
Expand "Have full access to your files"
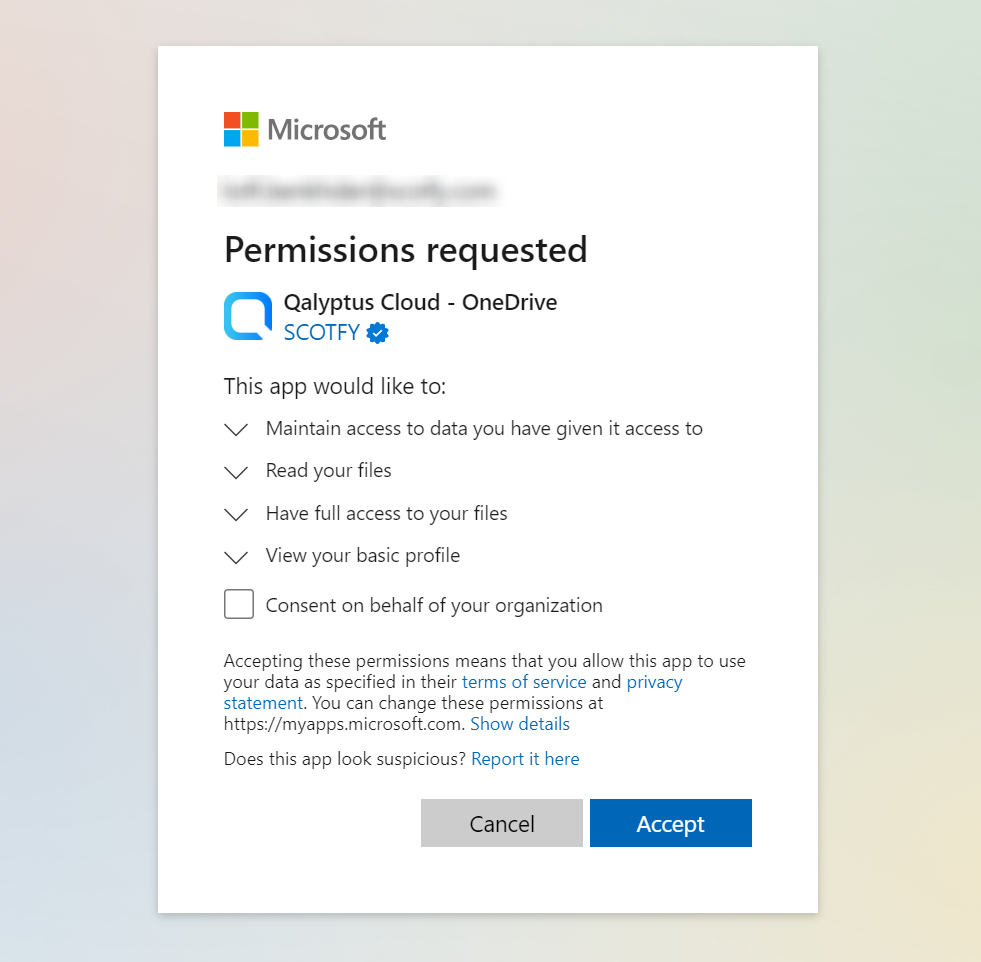coord(236,515)
